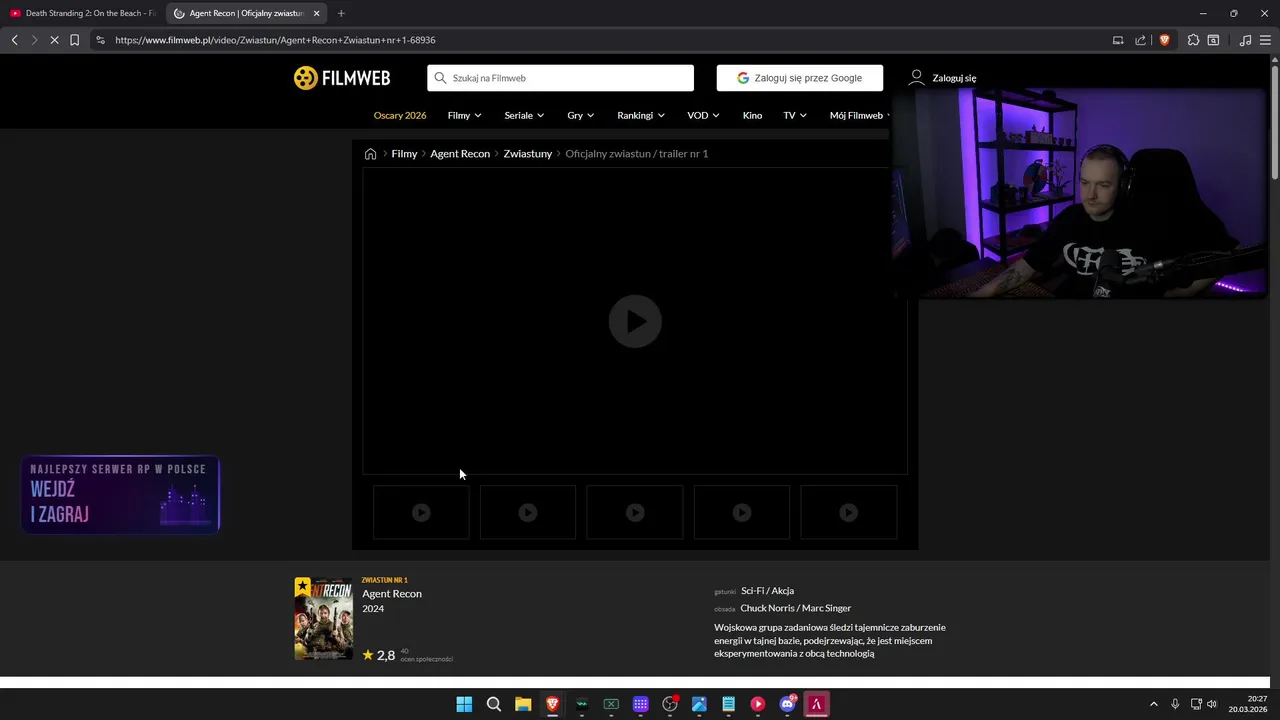Expand the VOD dropdown menu

(703, 115)
